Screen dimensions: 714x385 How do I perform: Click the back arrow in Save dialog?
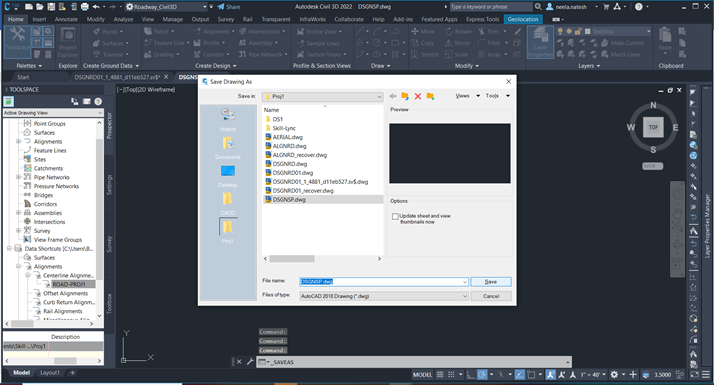[393, 96]
